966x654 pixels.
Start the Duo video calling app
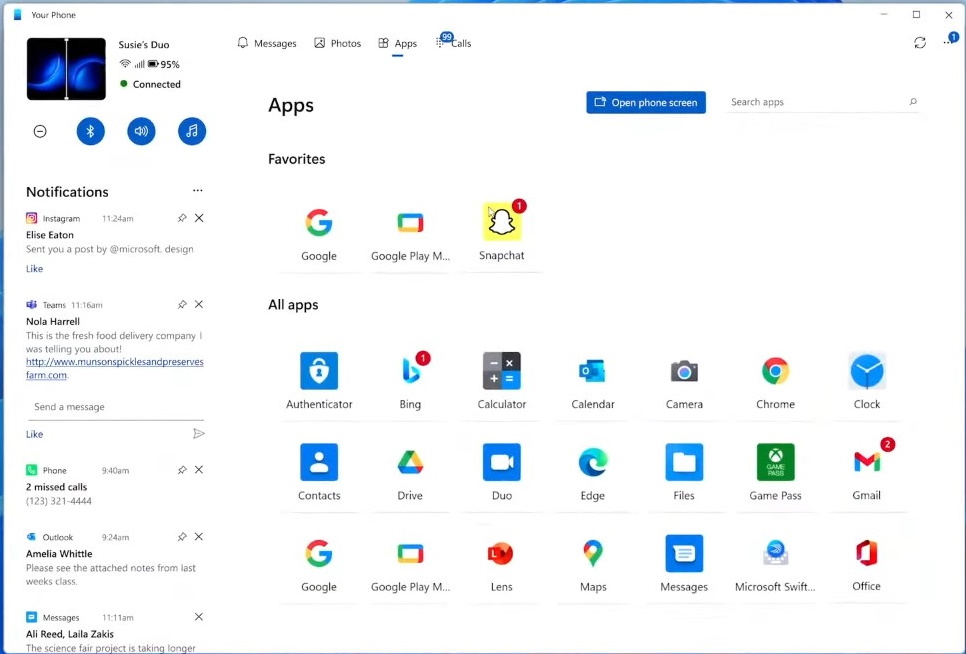point(501,462)
